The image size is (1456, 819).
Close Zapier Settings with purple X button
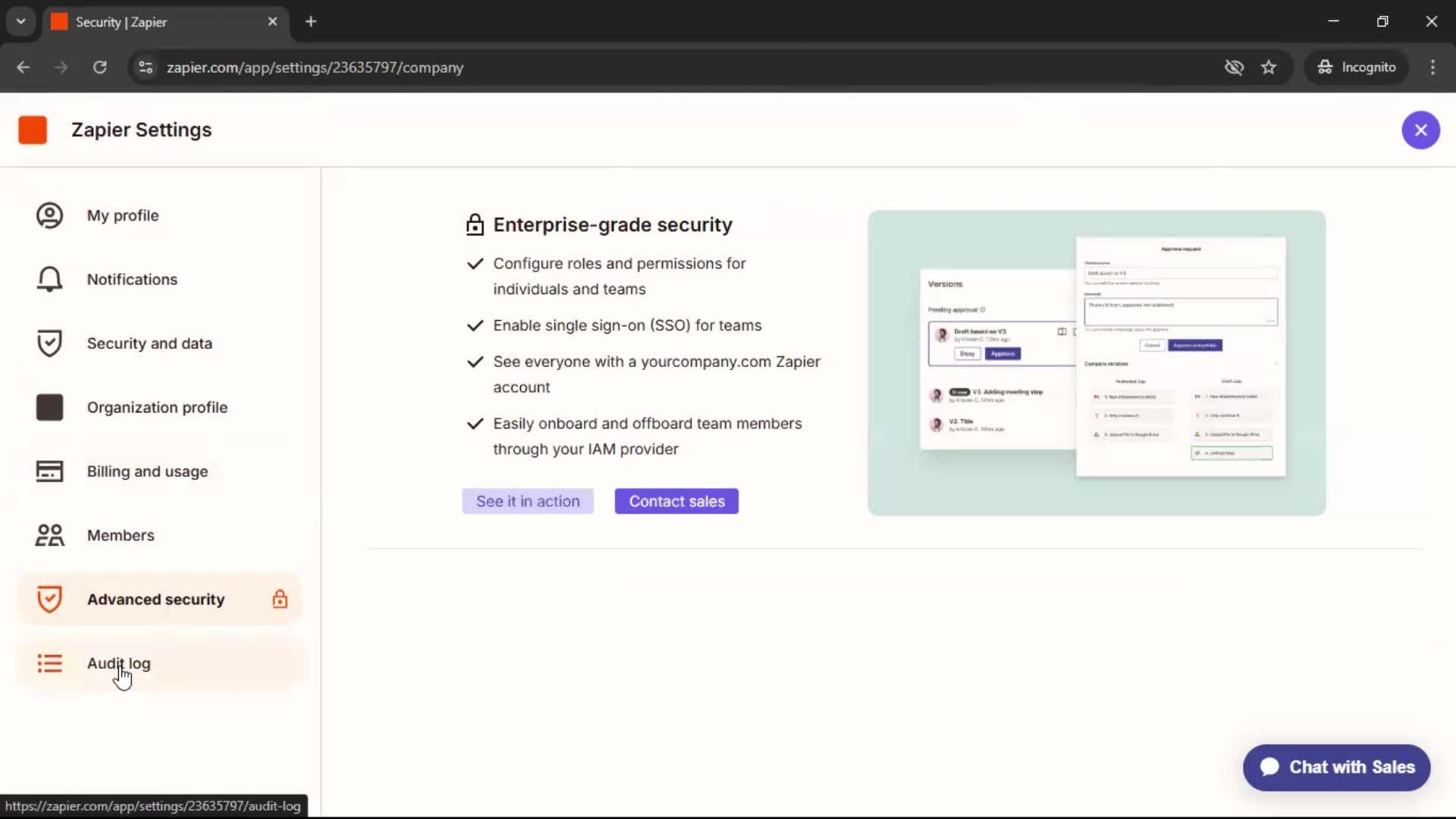click(1420, 130)
